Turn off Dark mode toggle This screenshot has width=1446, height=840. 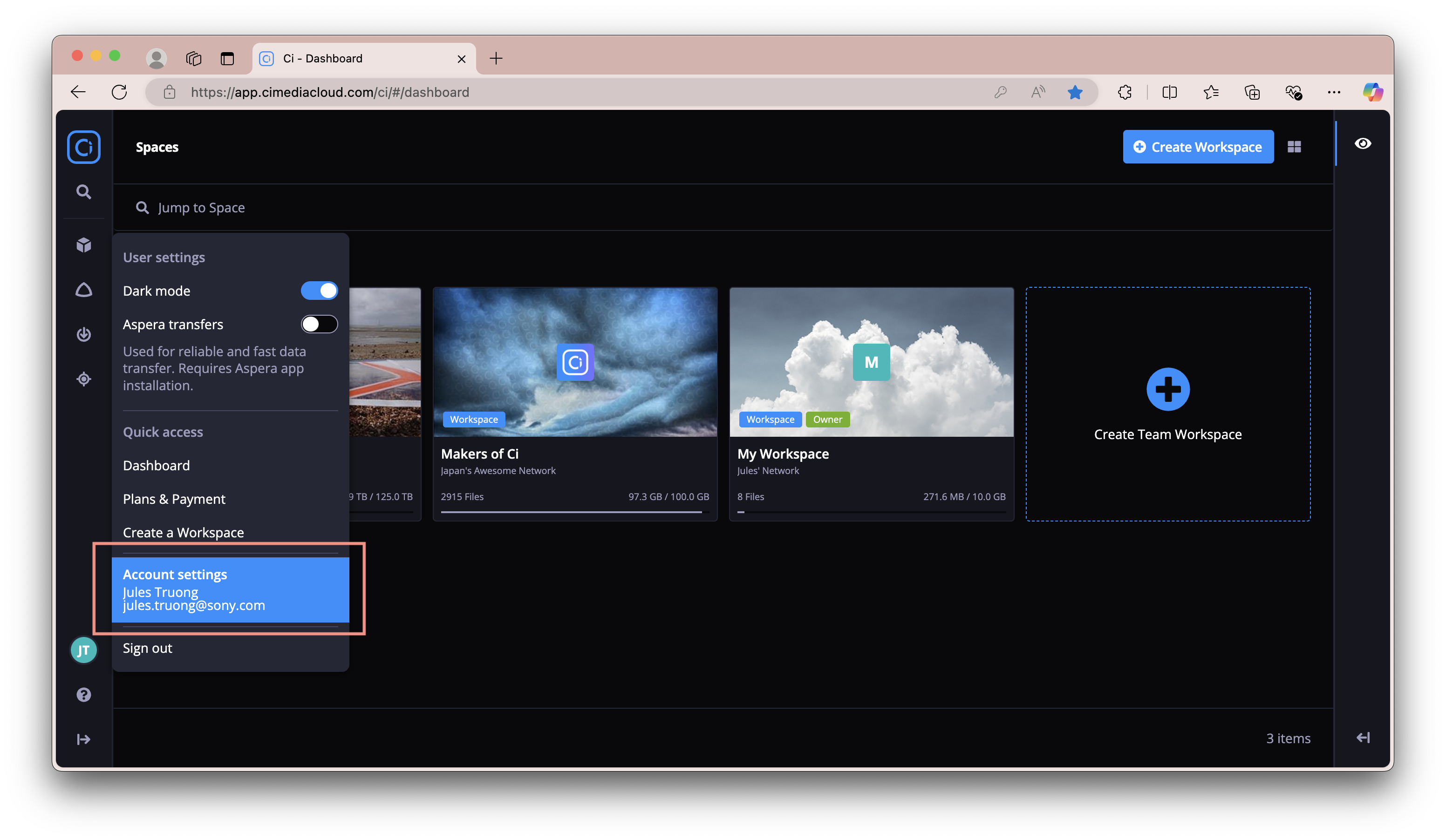tap(320, 291)
